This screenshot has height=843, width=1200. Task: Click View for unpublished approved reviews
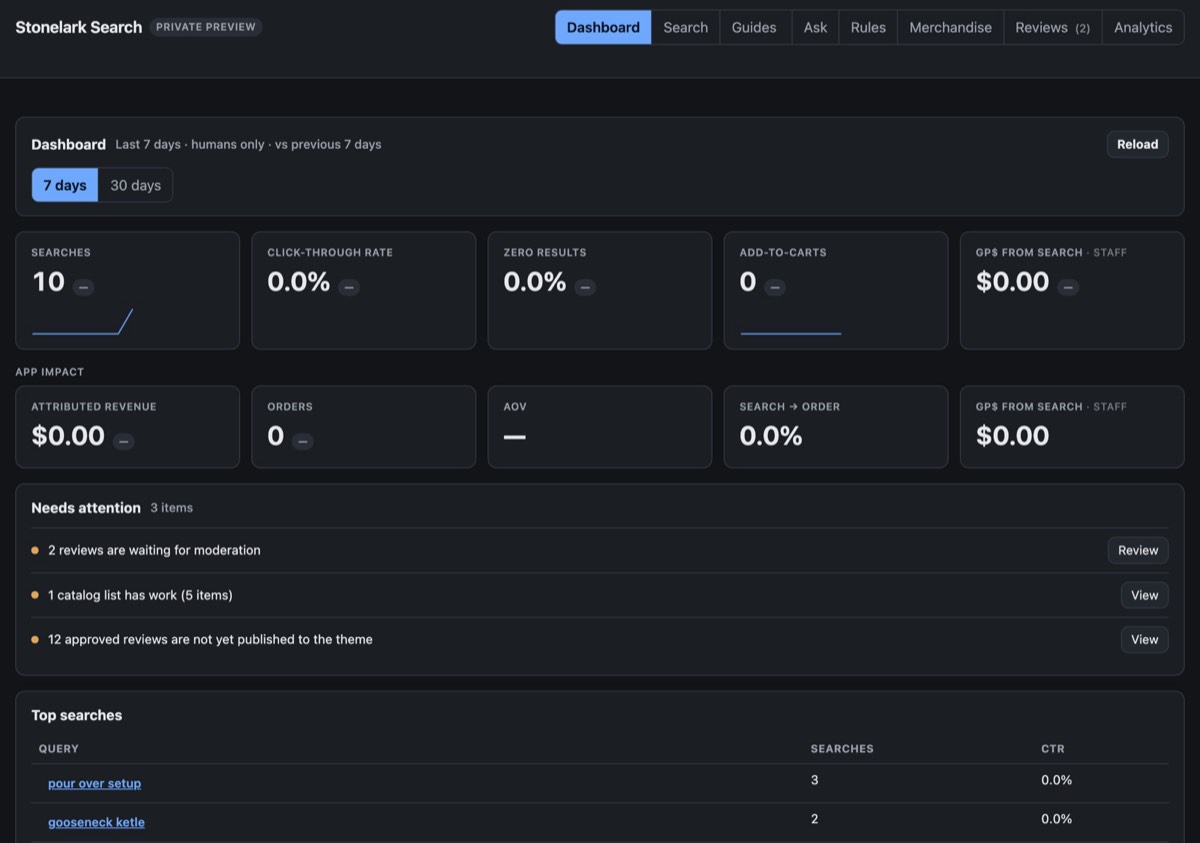coord(1144,639)
